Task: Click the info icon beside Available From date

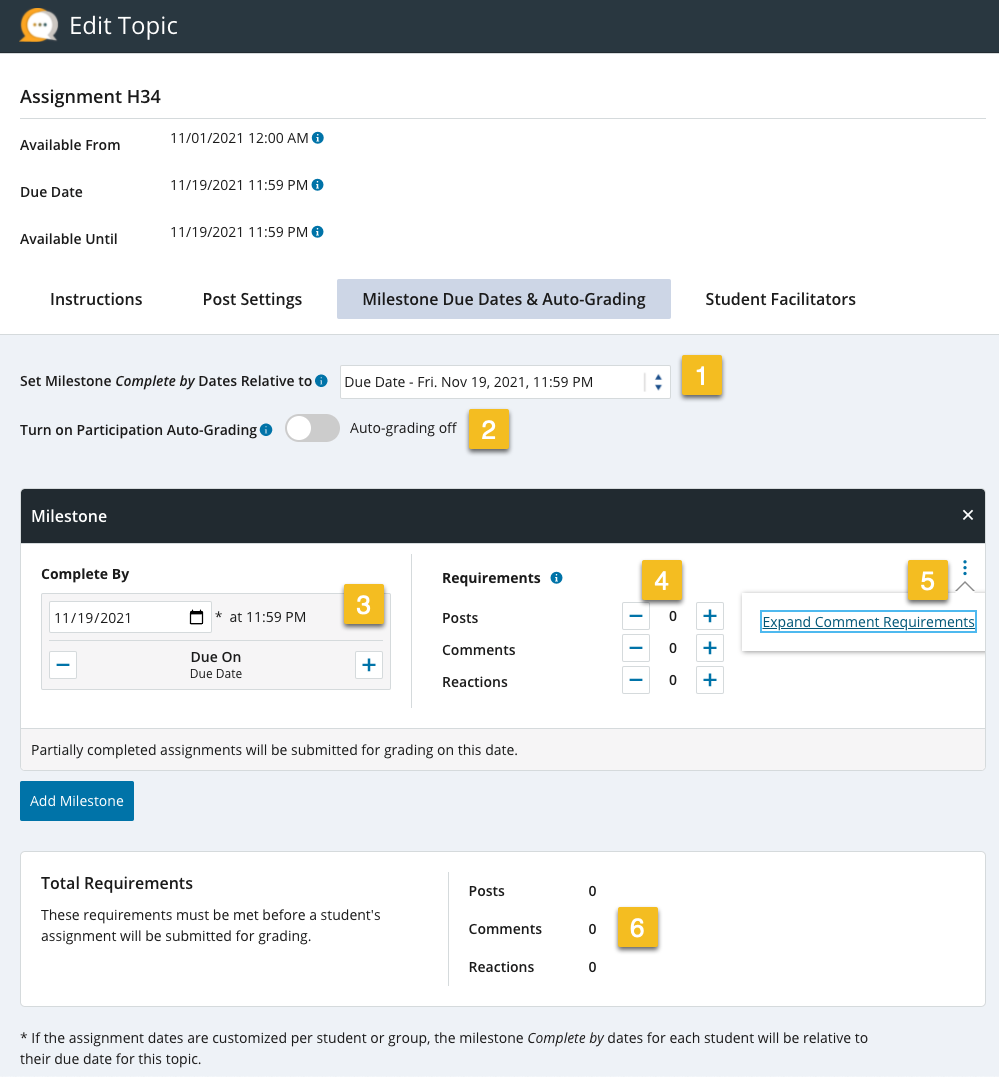Action: click(x=318, y=138)
